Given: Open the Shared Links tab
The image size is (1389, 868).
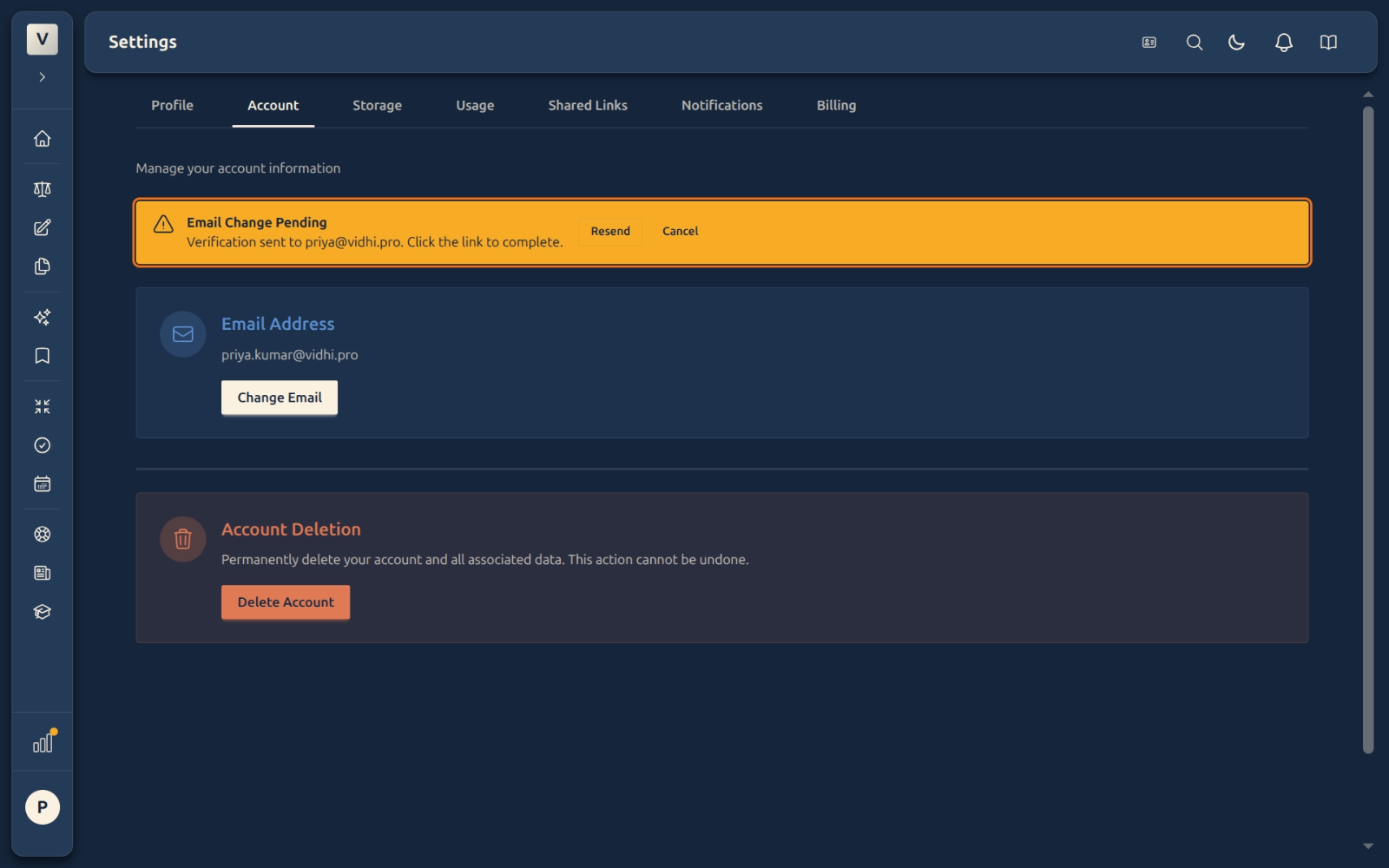Looking at the screenshot, I should [x=588, y=105].
